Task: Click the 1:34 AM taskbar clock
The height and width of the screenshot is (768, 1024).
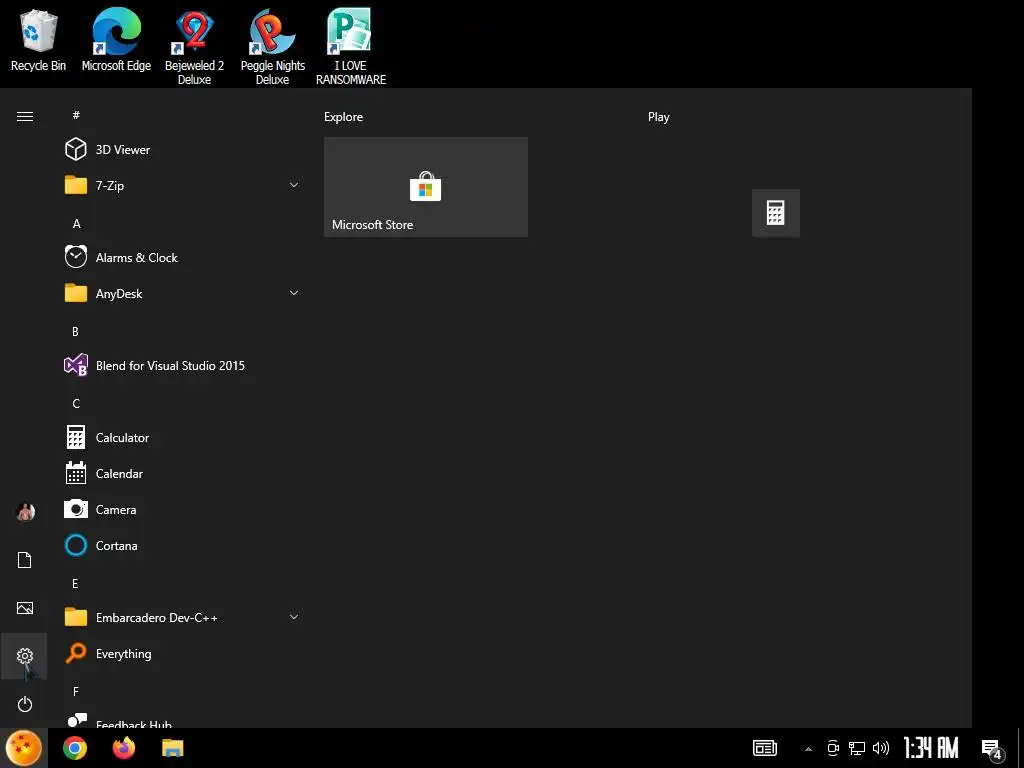Action: [x=931, y=748]
